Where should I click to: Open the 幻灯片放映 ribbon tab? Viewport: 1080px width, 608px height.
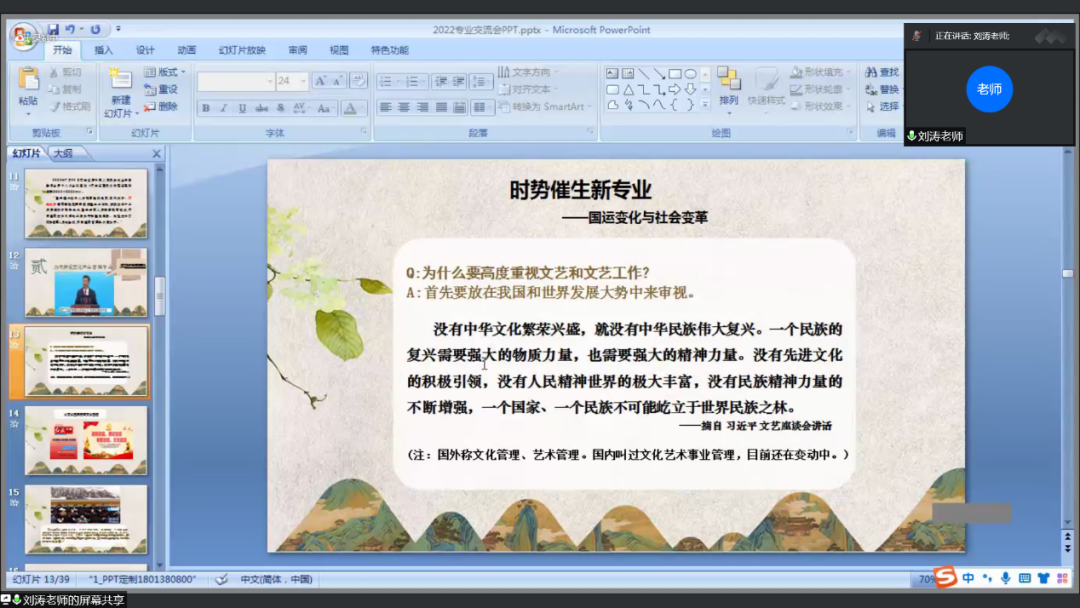[x=242, y=50]
